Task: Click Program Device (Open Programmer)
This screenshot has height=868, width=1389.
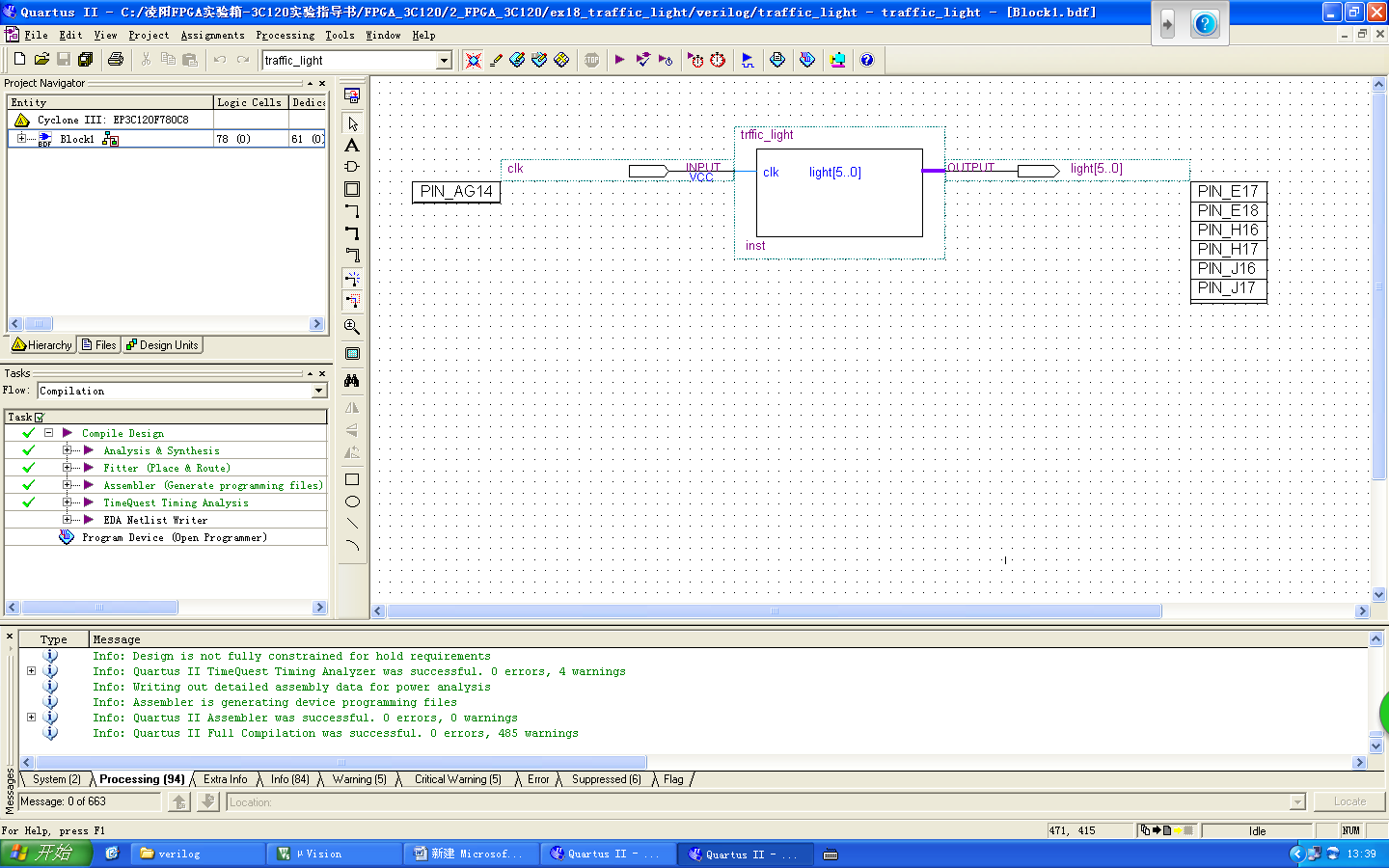Action: coord(174,537)
